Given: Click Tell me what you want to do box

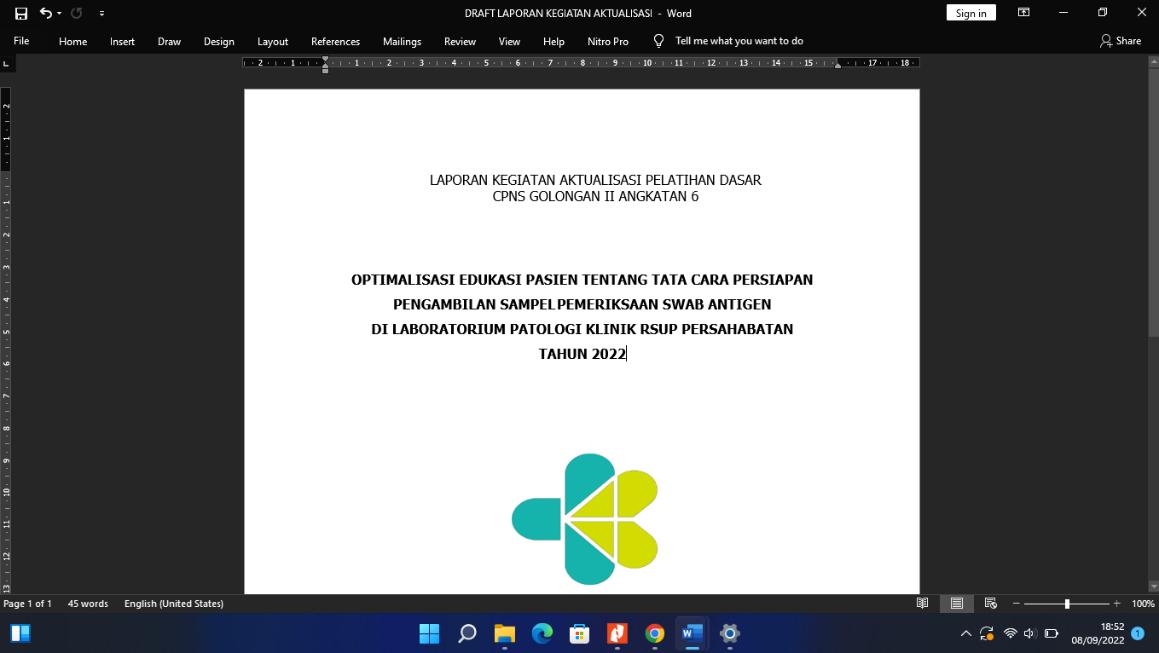Looking at the screenshot, I should point(739,41).
